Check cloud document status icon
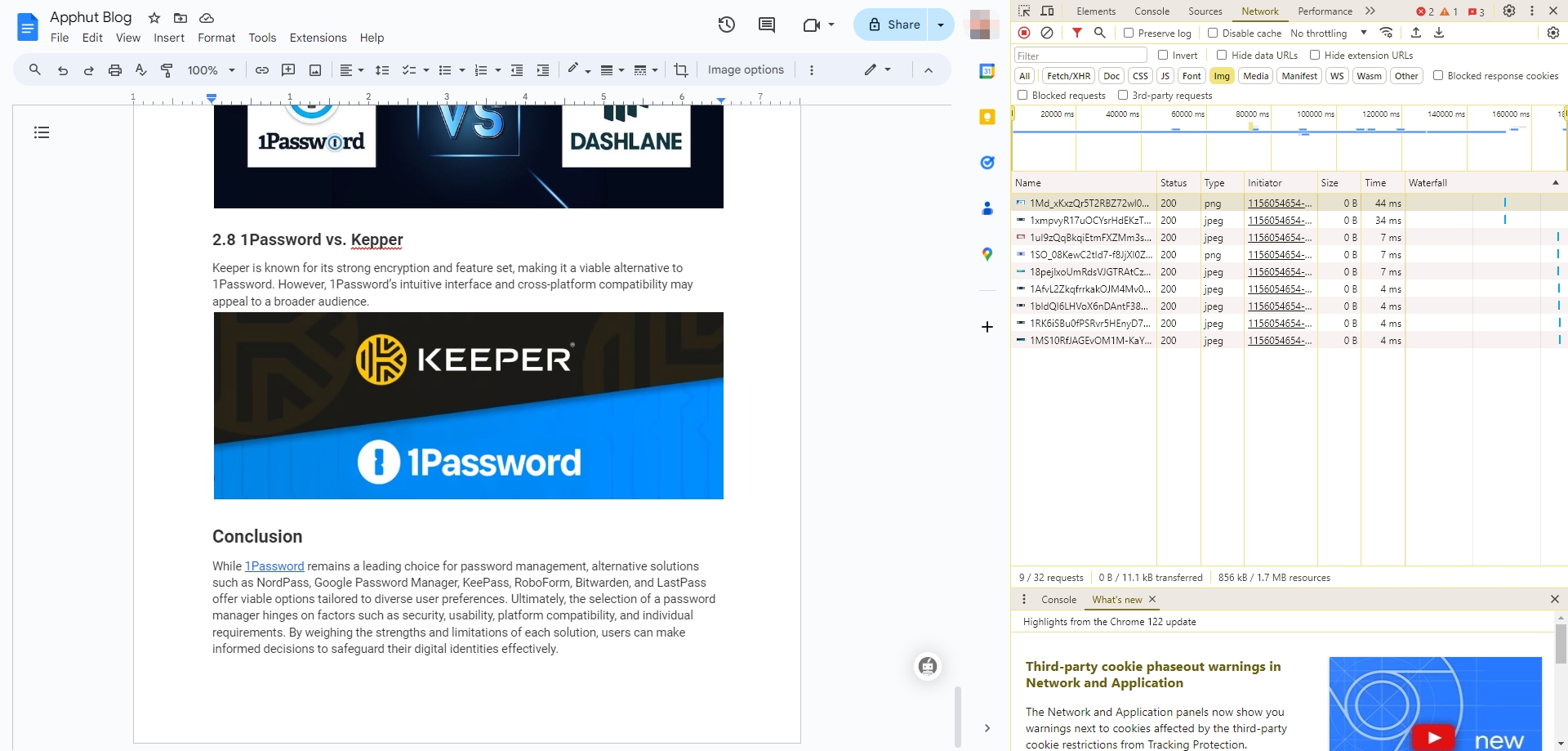 [x=207, y=18]
